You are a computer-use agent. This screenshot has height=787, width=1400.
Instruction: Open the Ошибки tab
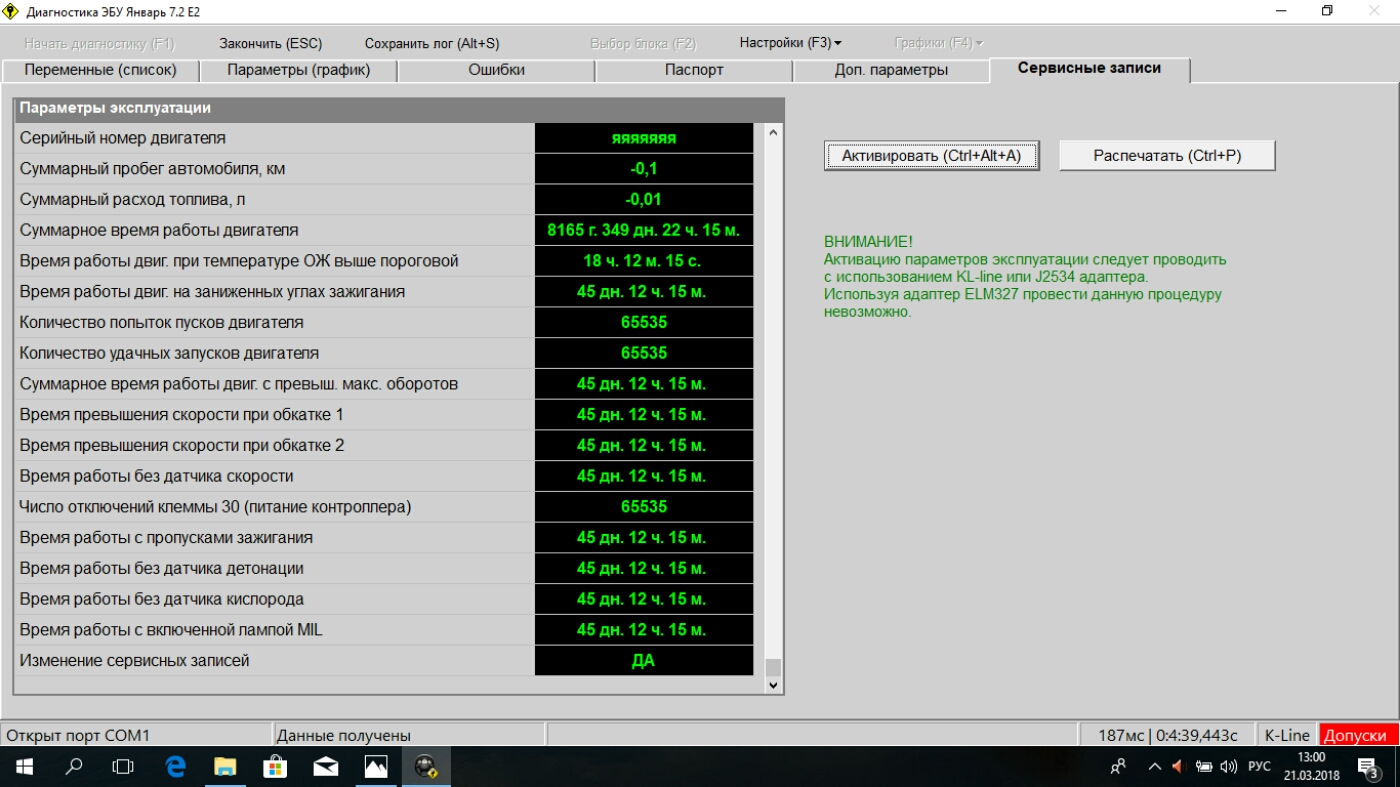pyautogui.click(x=496, y=70)
